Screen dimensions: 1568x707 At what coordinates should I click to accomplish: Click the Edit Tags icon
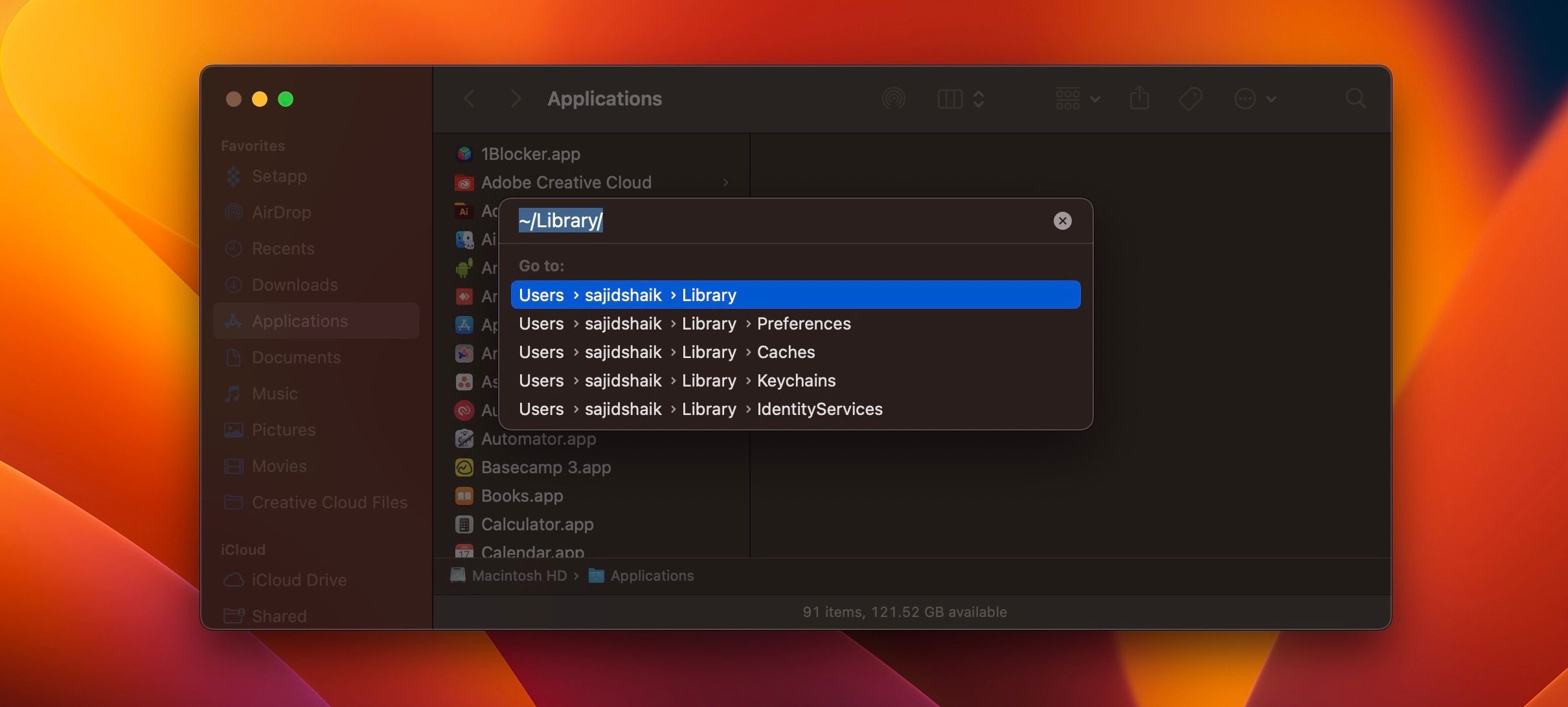click(x=1190, y=99)
